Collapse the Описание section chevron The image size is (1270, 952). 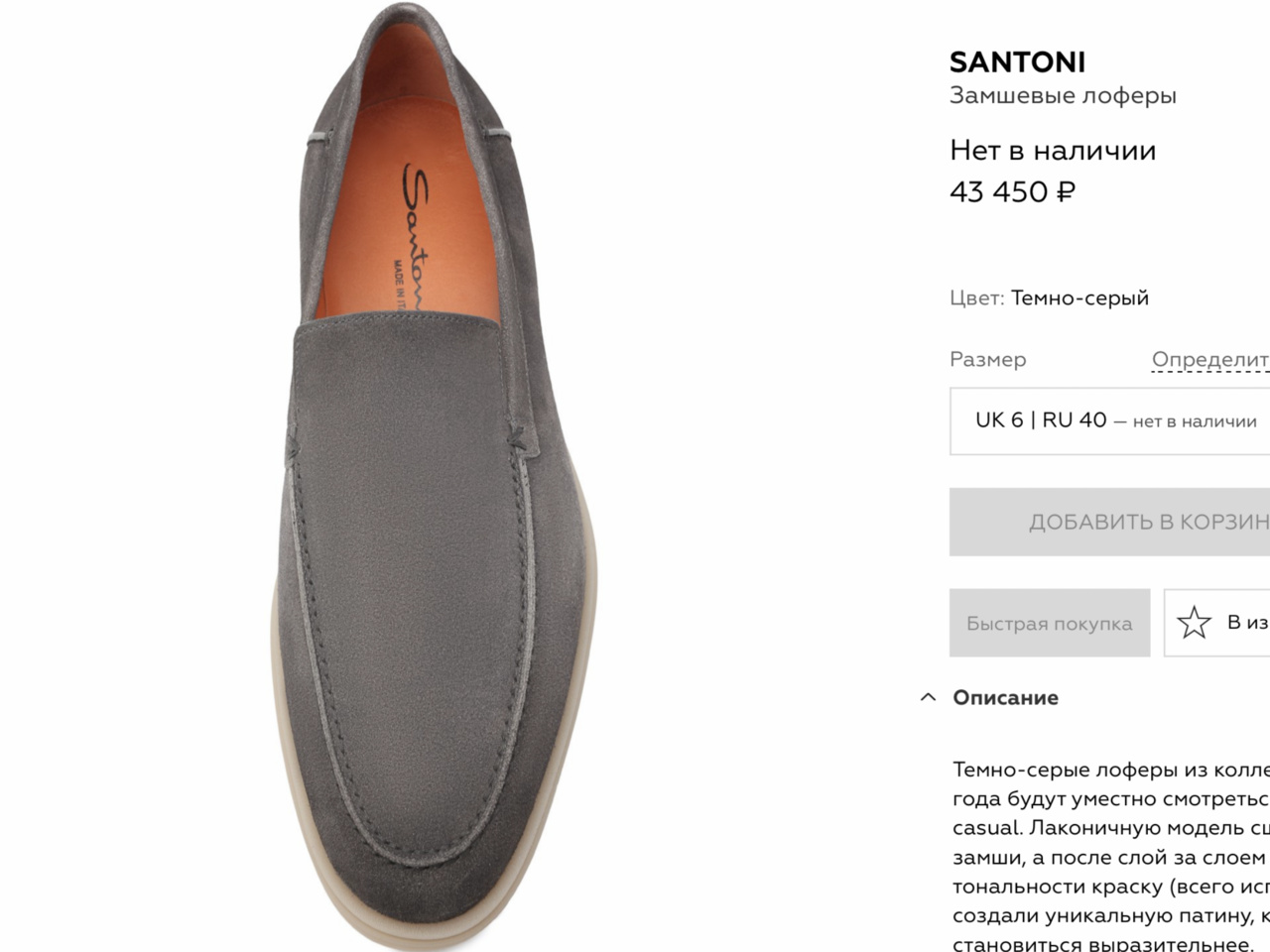coord(928,697)
